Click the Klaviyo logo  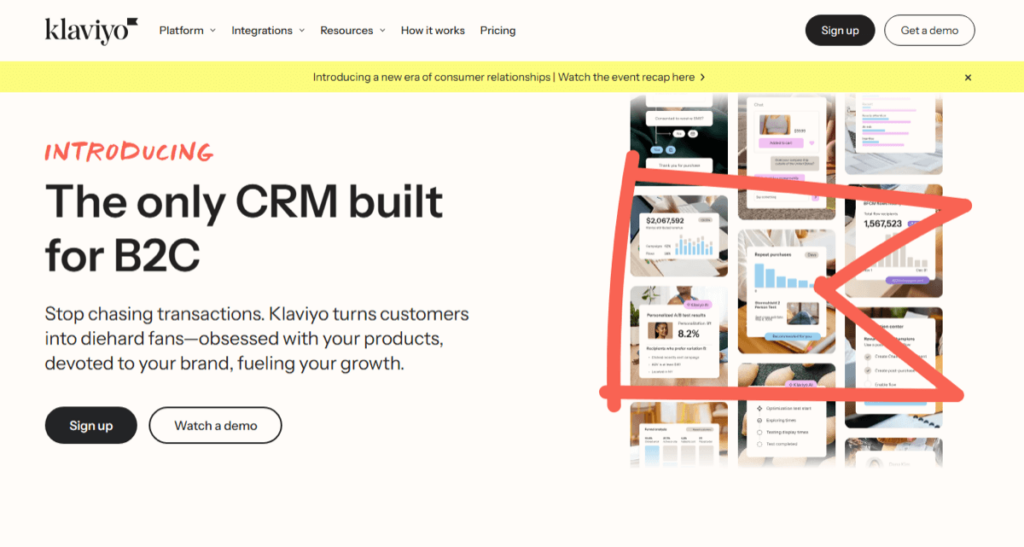pyautogui.click(x=91, y=31)
